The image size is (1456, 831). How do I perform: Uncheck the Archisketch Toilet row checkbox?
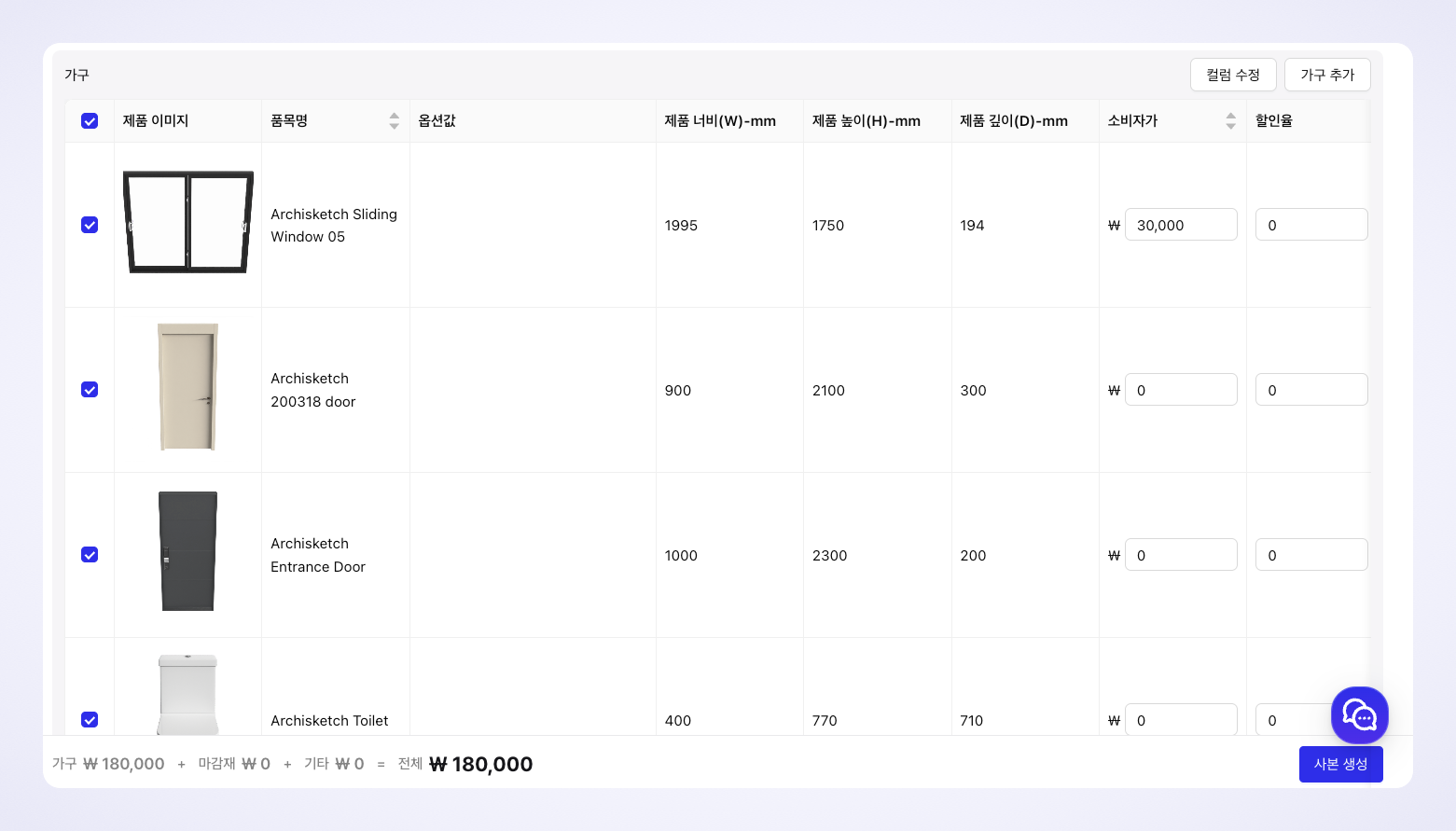click(90, 719)
